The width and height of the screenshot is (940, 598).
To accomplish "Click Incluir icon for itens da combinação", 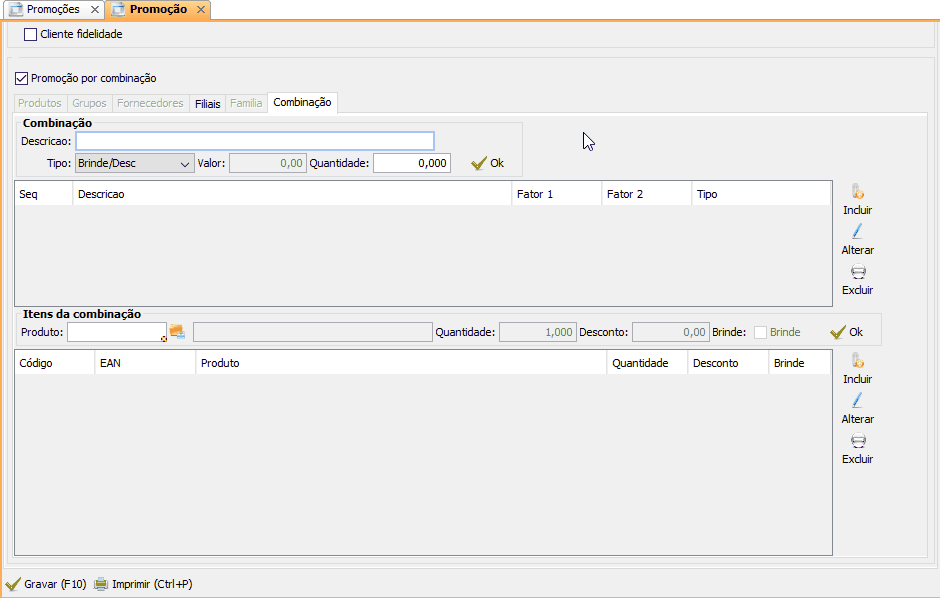I will pos(857,361).
